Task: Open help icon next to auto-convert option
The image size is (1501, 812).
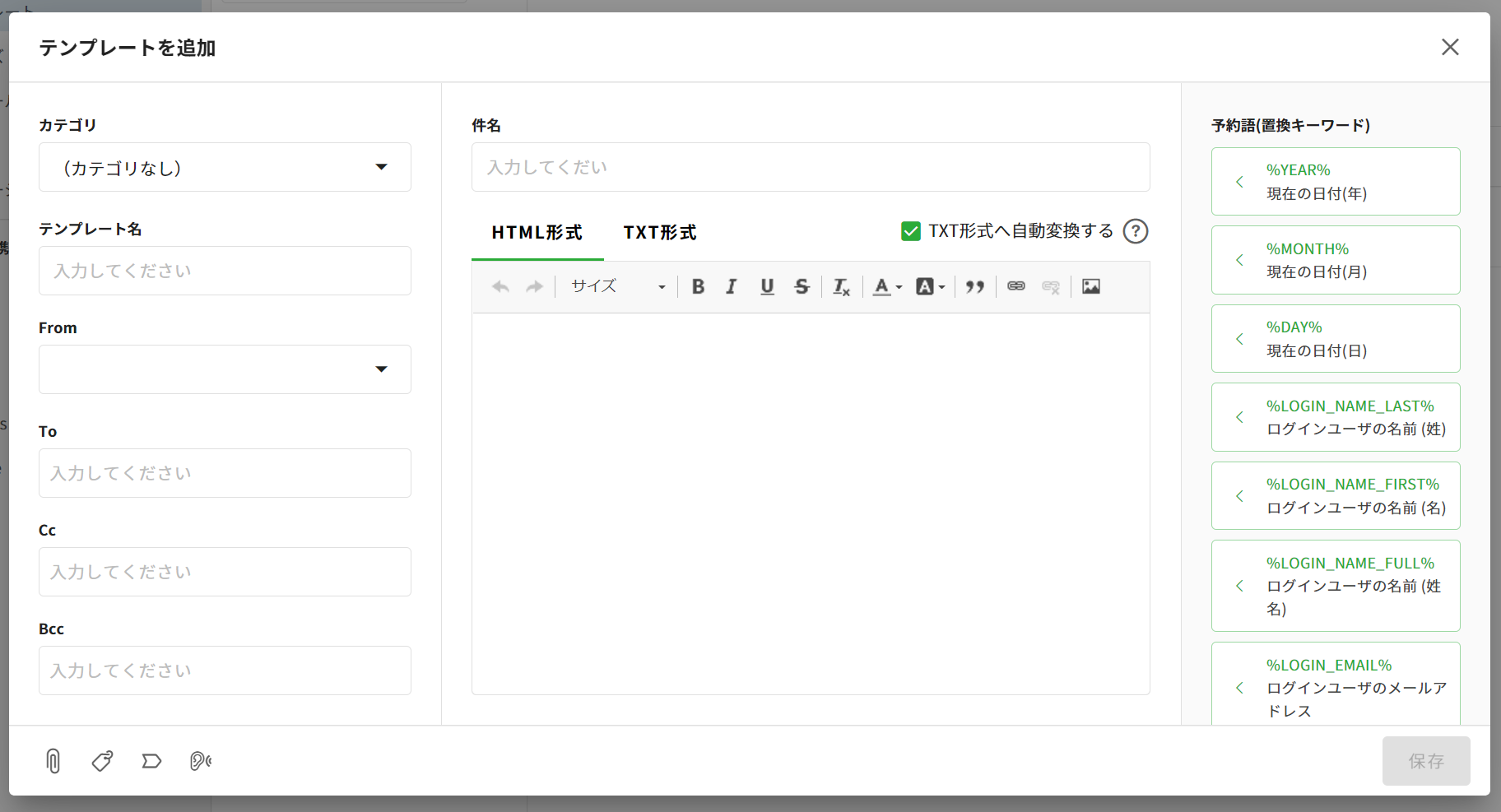Action: coord(1136,231)
